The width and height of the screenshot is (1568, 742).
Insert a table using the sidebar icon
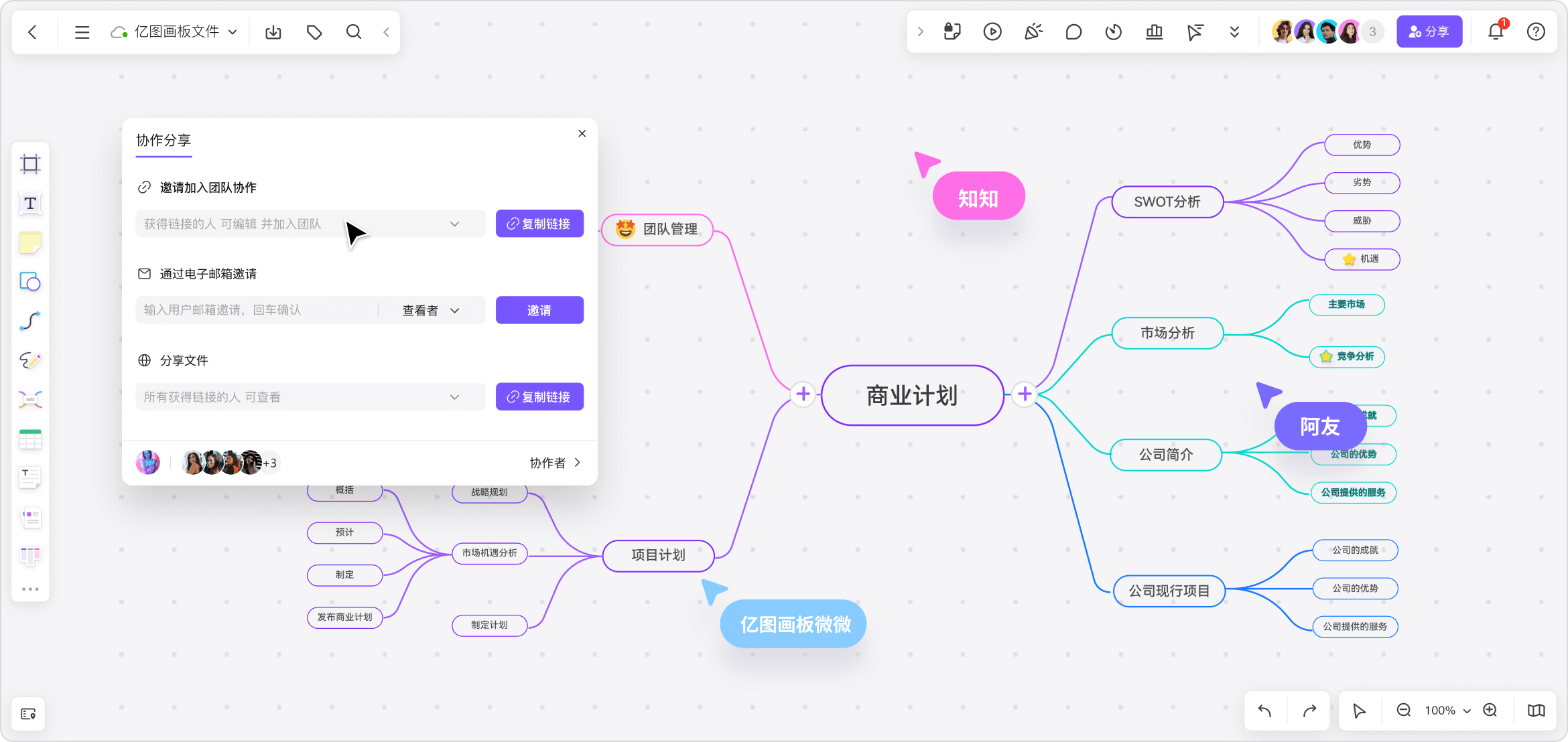coord(30,439)
